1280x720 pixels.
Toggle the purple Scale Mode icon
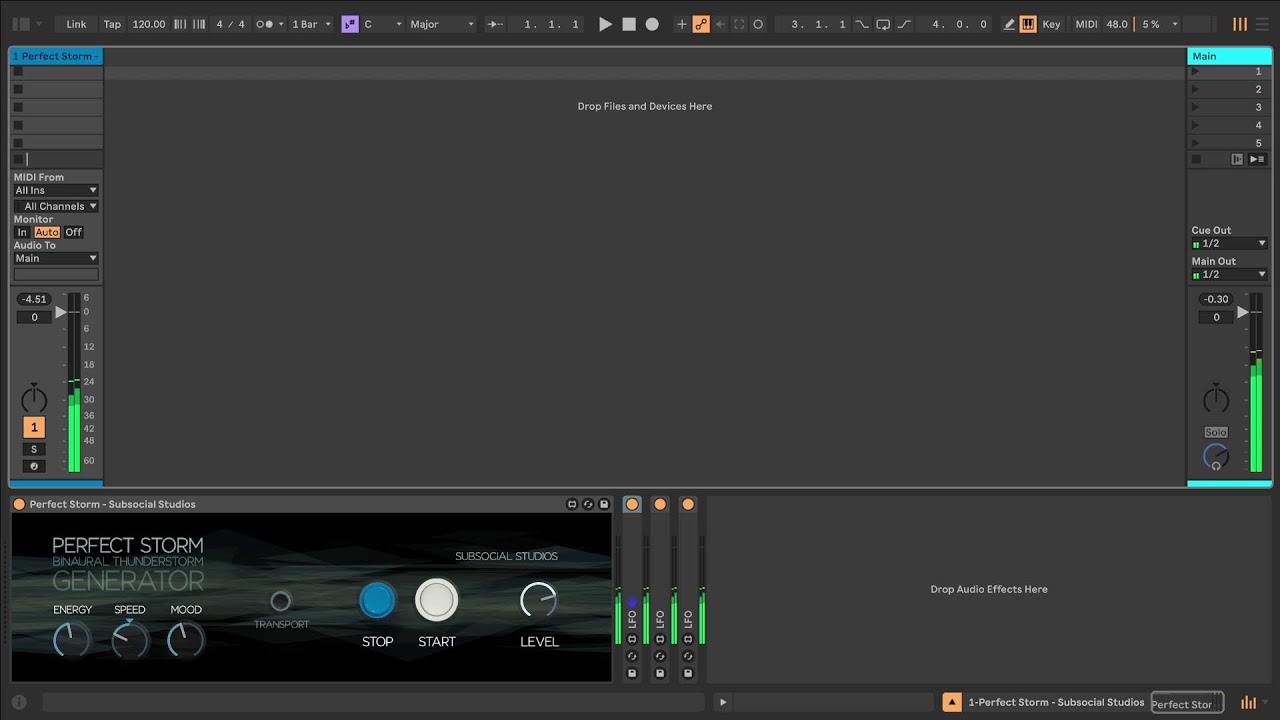pos(349,24)
